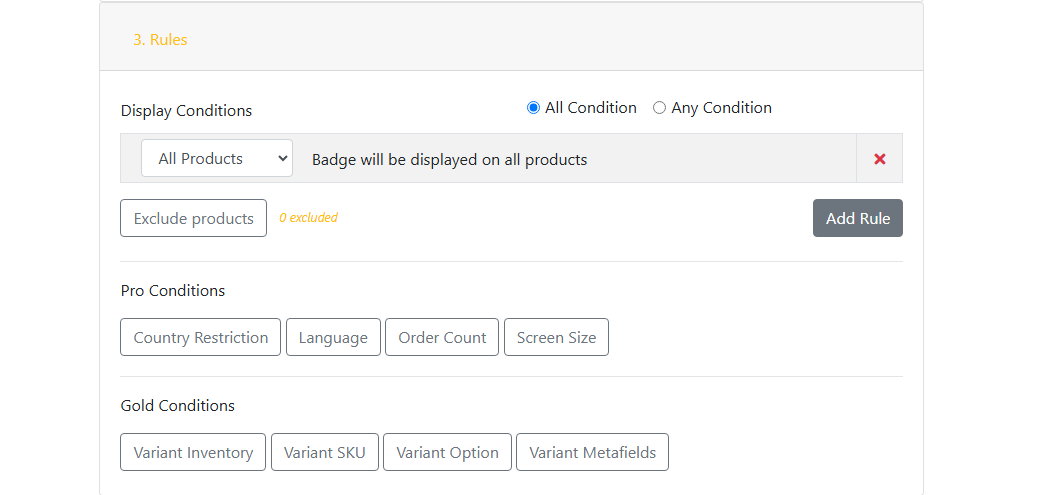The image size is (1045, 495).
Task: Remove the All Products rule row
Action: (x=879, y=159)
